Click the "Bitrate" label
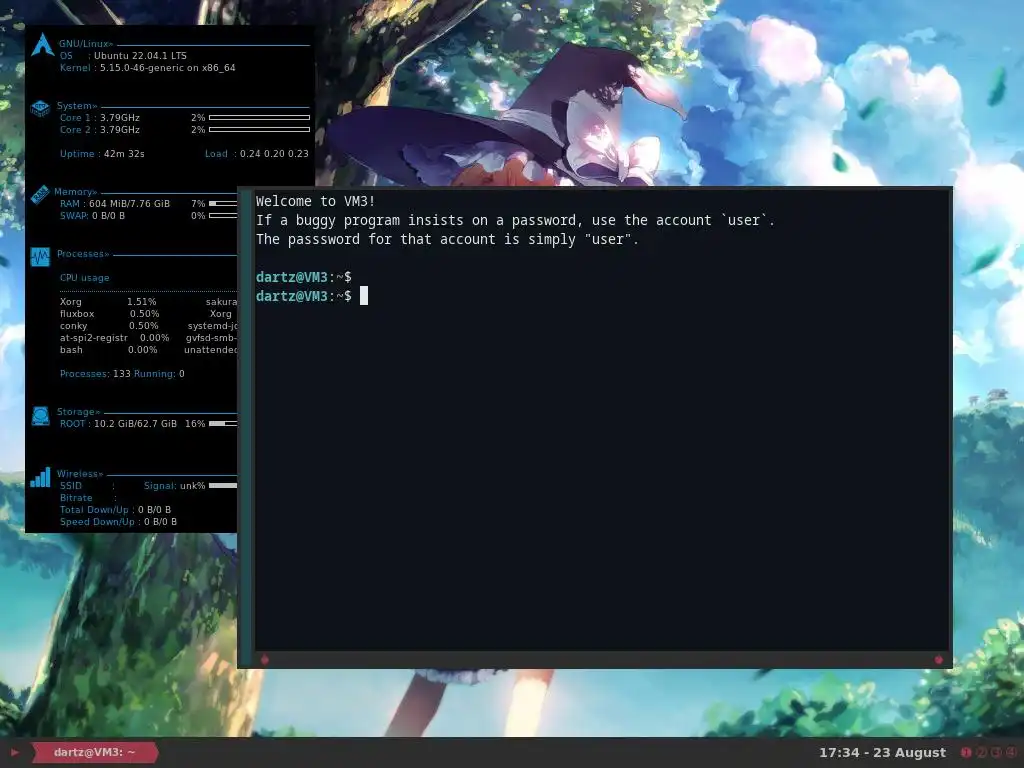The image size is (1024, 768). pos(76,498)
